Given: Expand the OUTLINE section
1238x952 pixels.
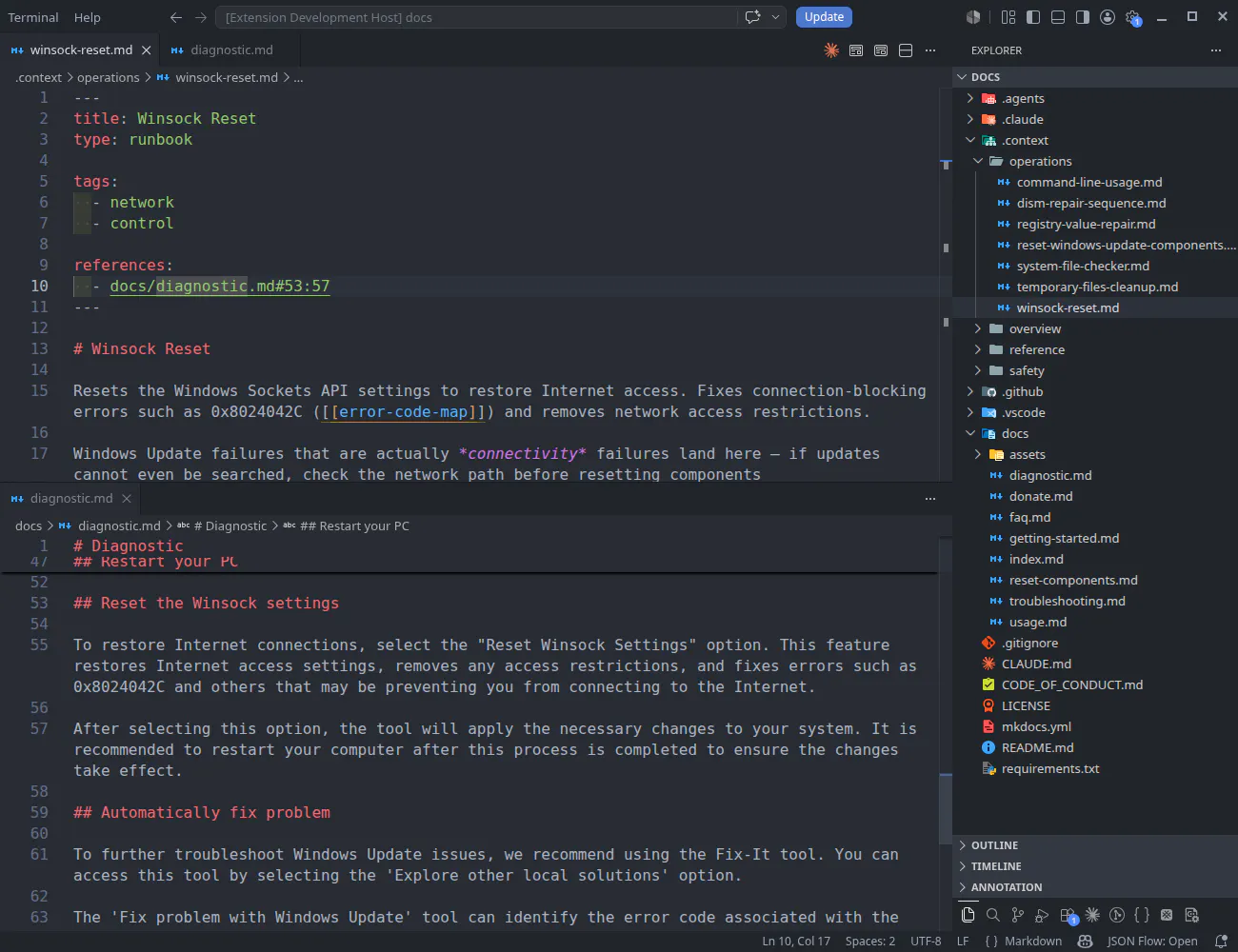Looking at the screenshot, I should [1095, 845].
